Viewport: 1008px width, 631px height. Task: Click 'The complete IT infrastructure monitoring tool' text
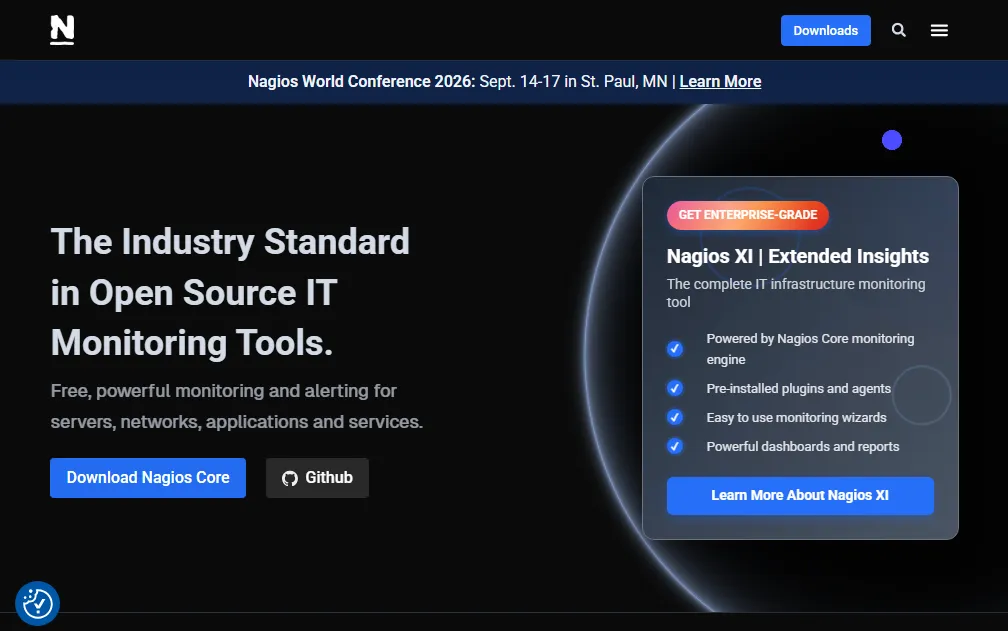tap(796, 293)
